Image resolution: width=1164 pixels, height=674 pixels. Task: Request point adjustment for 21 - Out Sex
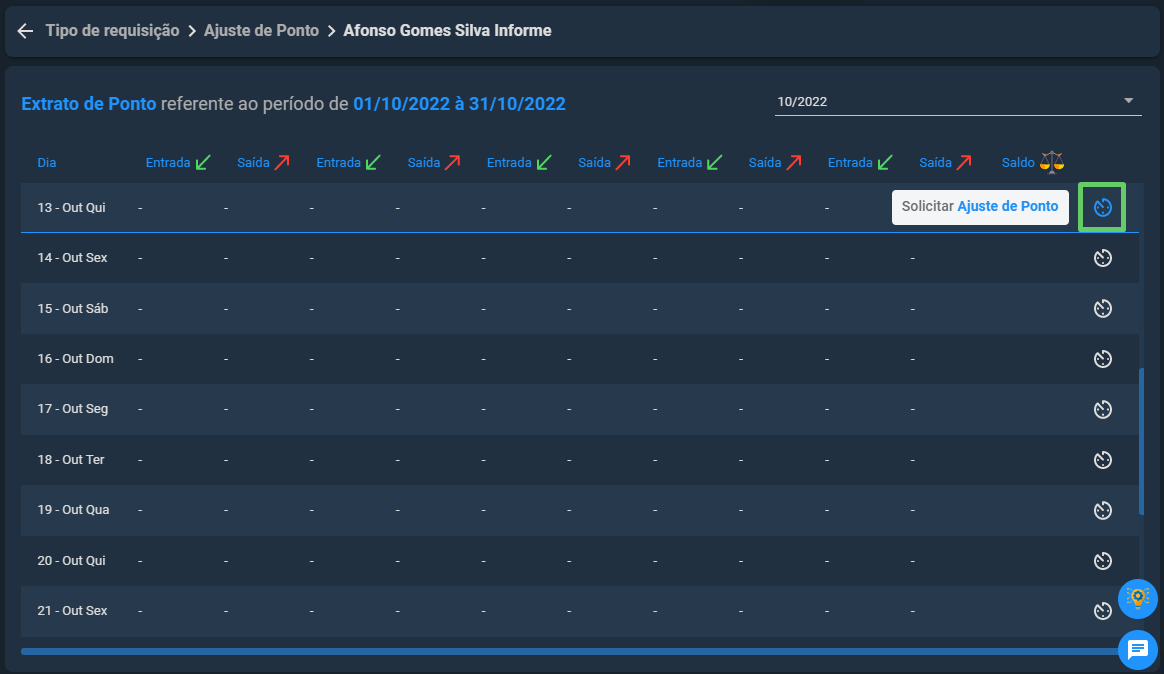click(x=1102, y=611)
